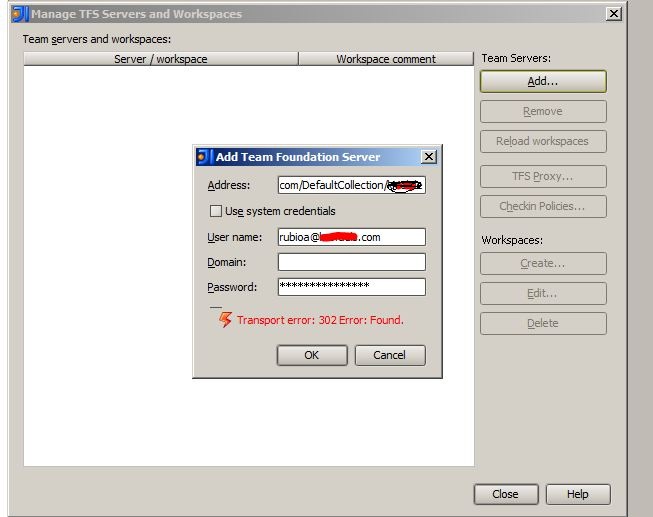Confirm the server with the OK button

pyautogui.click(x=312, y=355)
